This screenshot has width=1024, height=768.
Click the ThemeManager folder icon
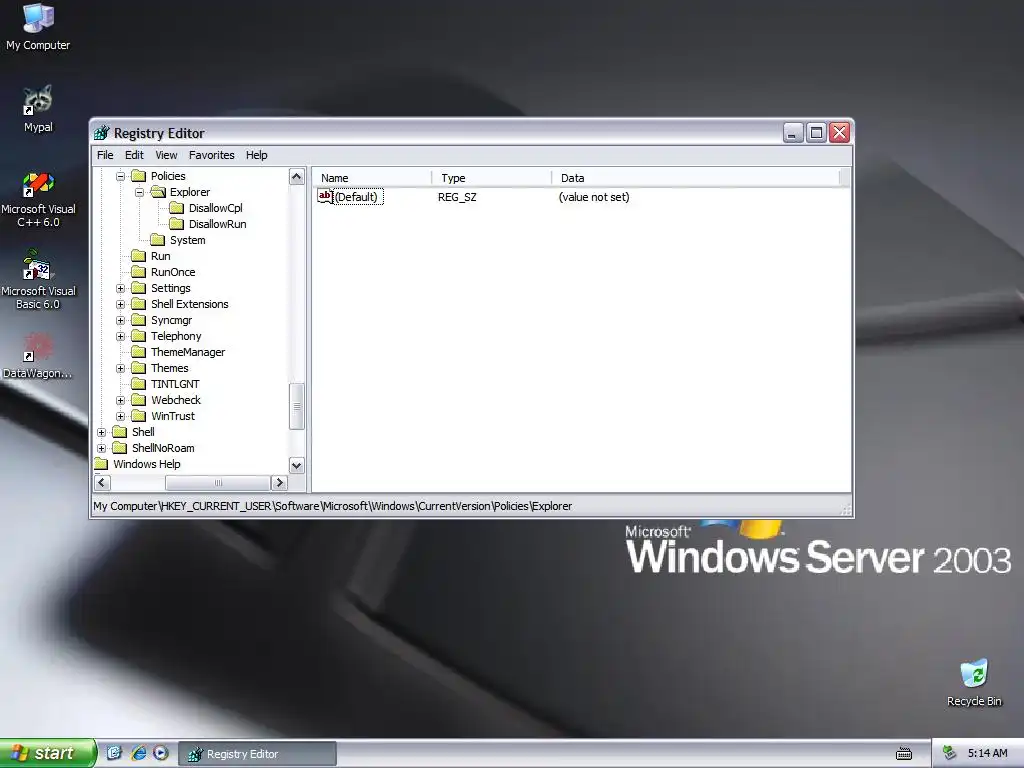pyautogui.click(x=138, y=352)
